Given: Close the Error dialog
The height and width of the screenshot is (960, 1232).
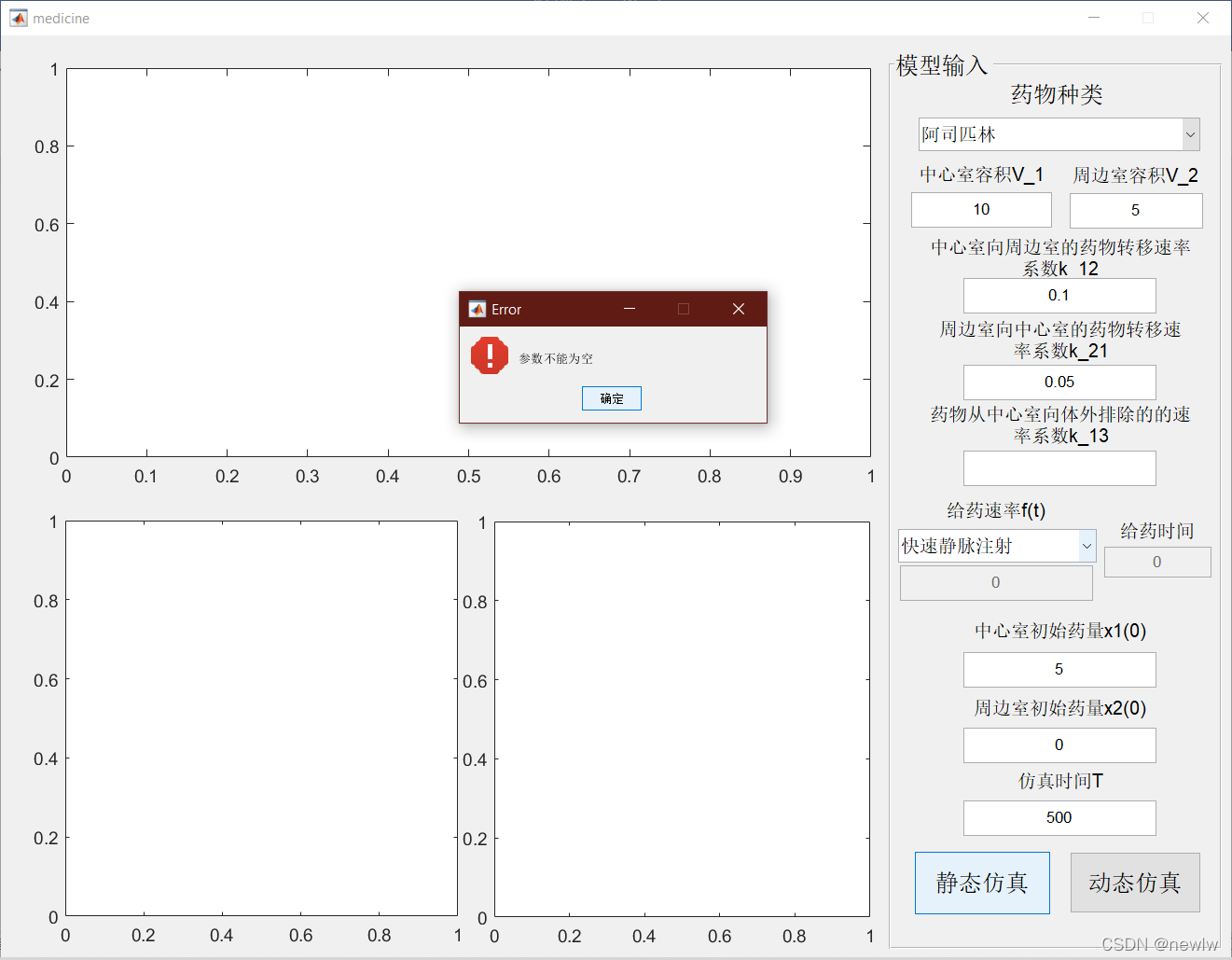Looking at the screenshot, I should pyautogui.click(x=738, y=309).
